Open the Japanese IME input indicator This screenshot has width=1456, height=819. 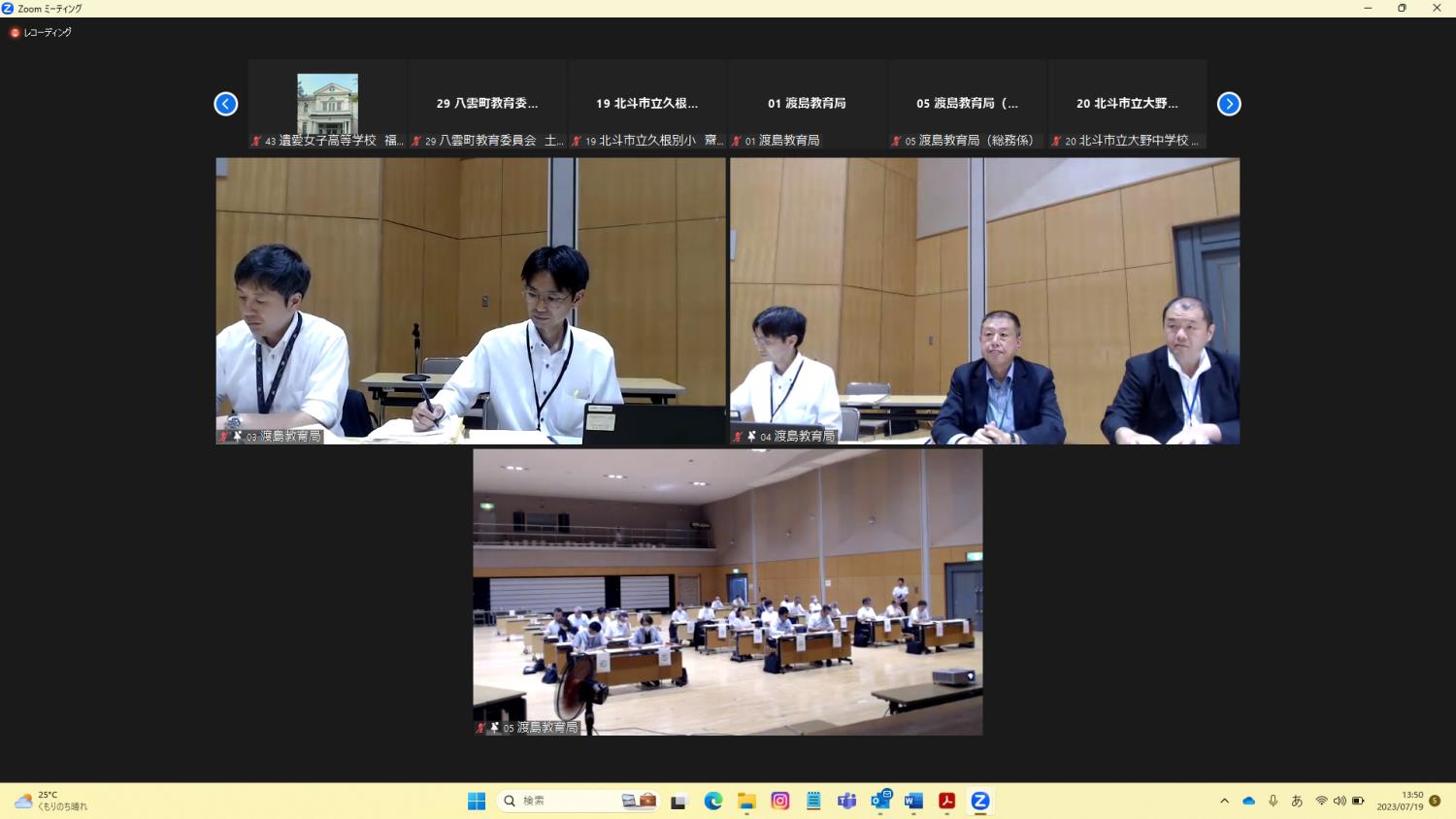coord(1297,801)
